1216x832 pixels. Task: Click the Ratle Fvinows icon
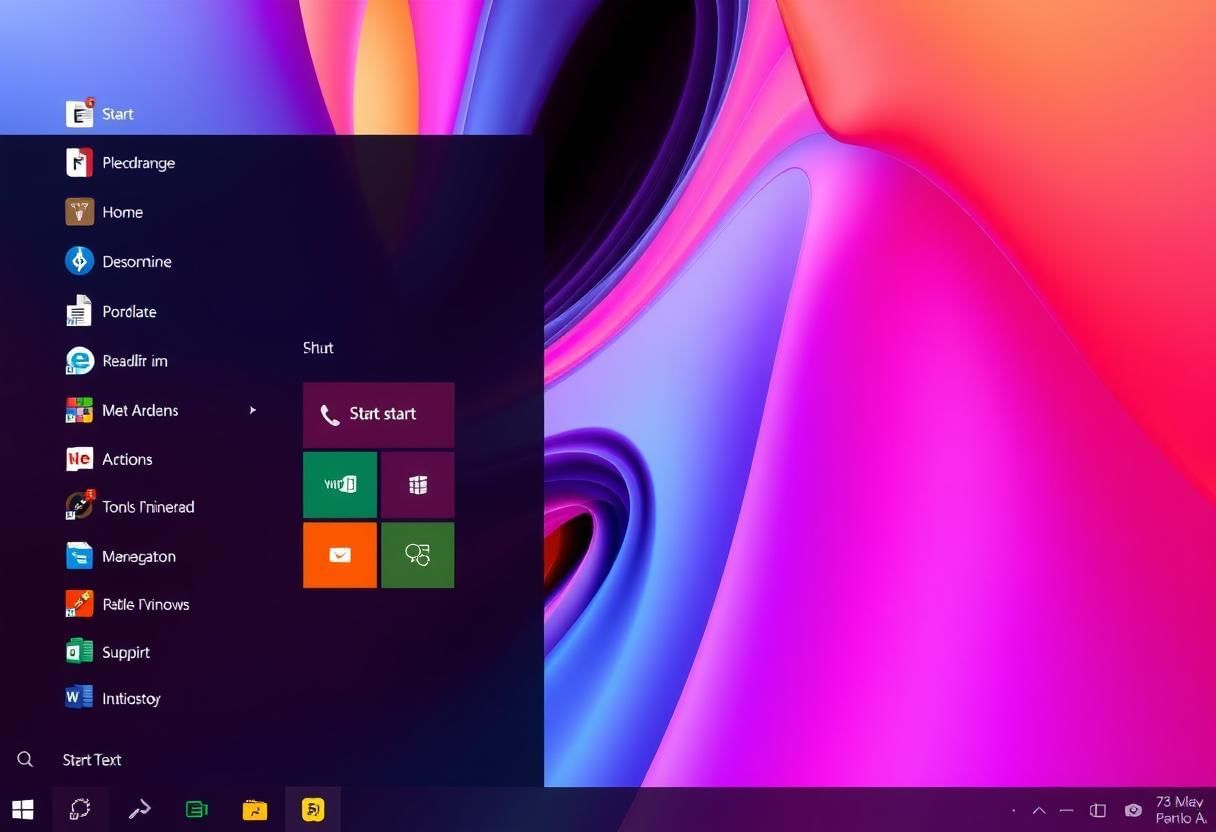79,604
